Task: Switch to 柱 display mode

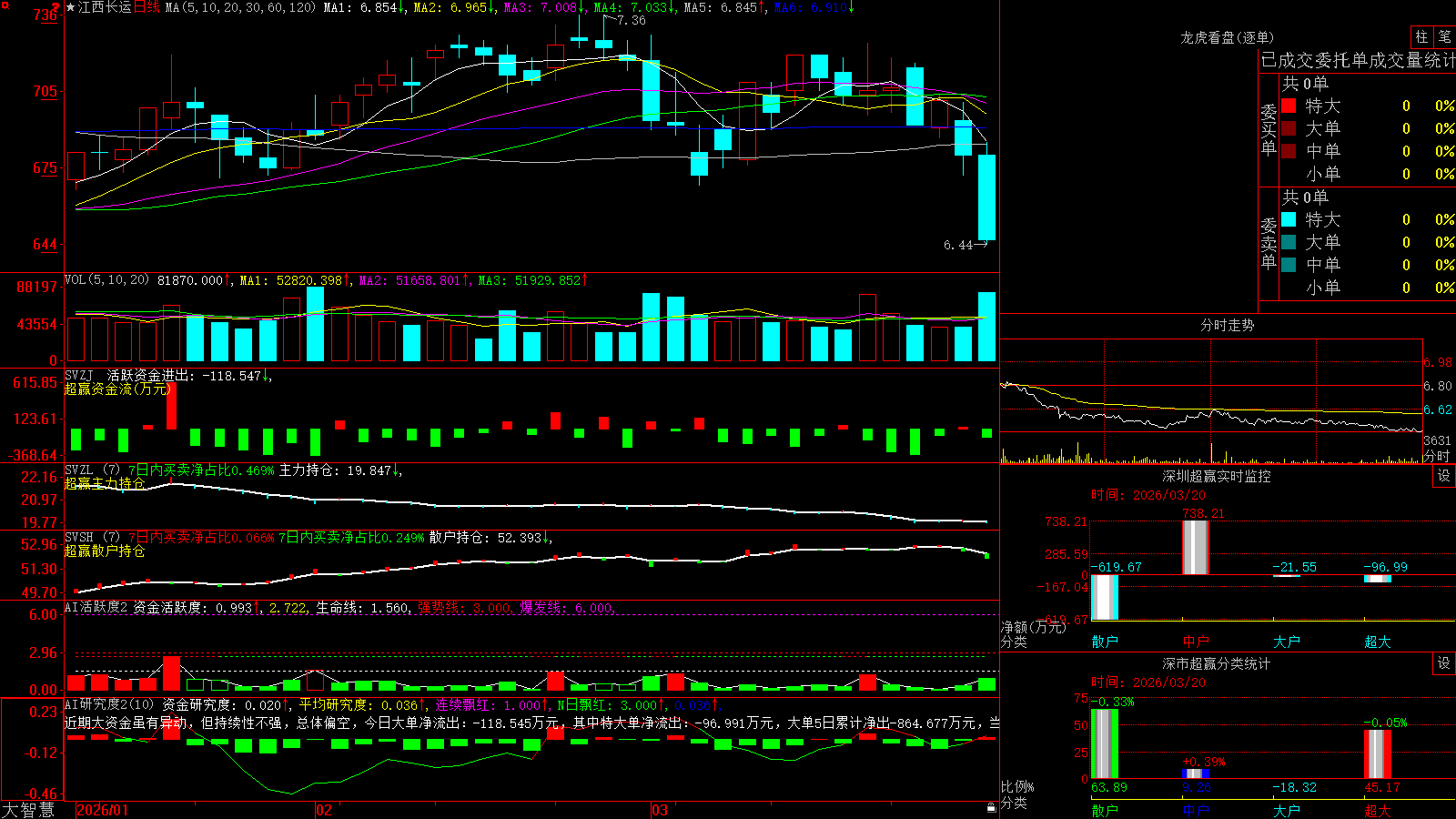Action: click(1421, 36)
